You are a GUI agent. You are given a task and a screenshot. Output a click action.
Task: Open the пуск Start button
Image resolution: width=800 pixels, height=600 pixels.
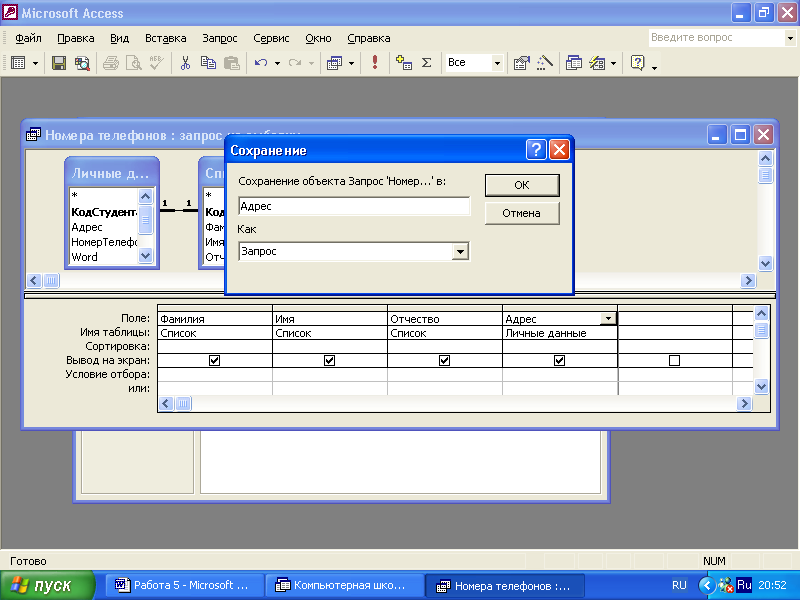(47, 585)
